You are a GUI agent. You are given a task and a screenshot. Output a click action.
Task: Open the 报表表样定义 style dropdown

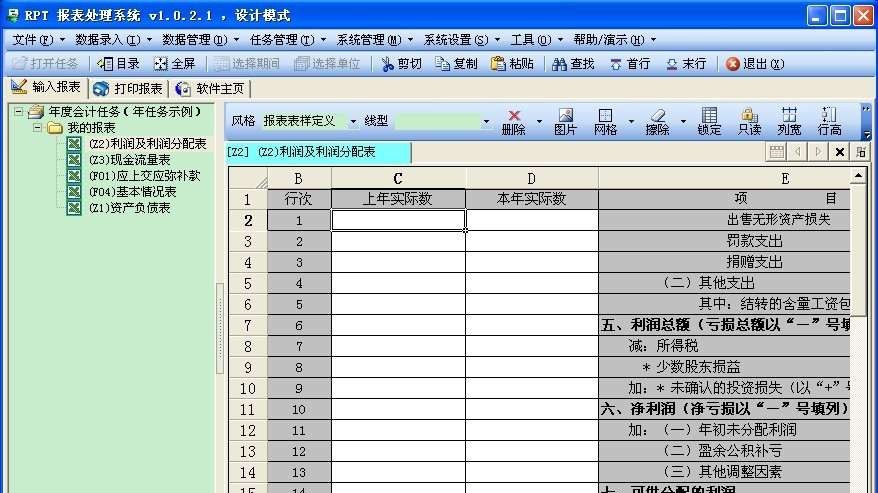(353, 121)
